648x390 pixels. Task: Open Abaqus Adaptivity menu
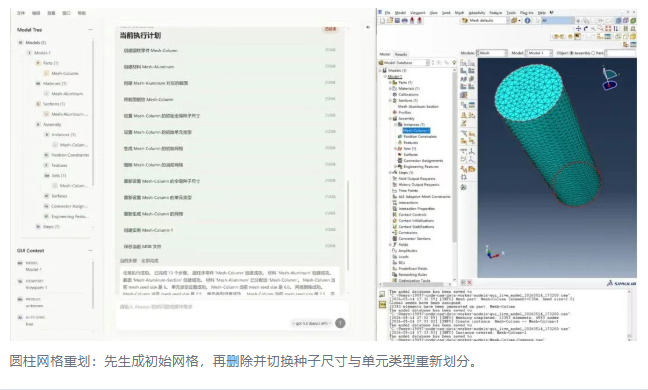click(476, 13)
